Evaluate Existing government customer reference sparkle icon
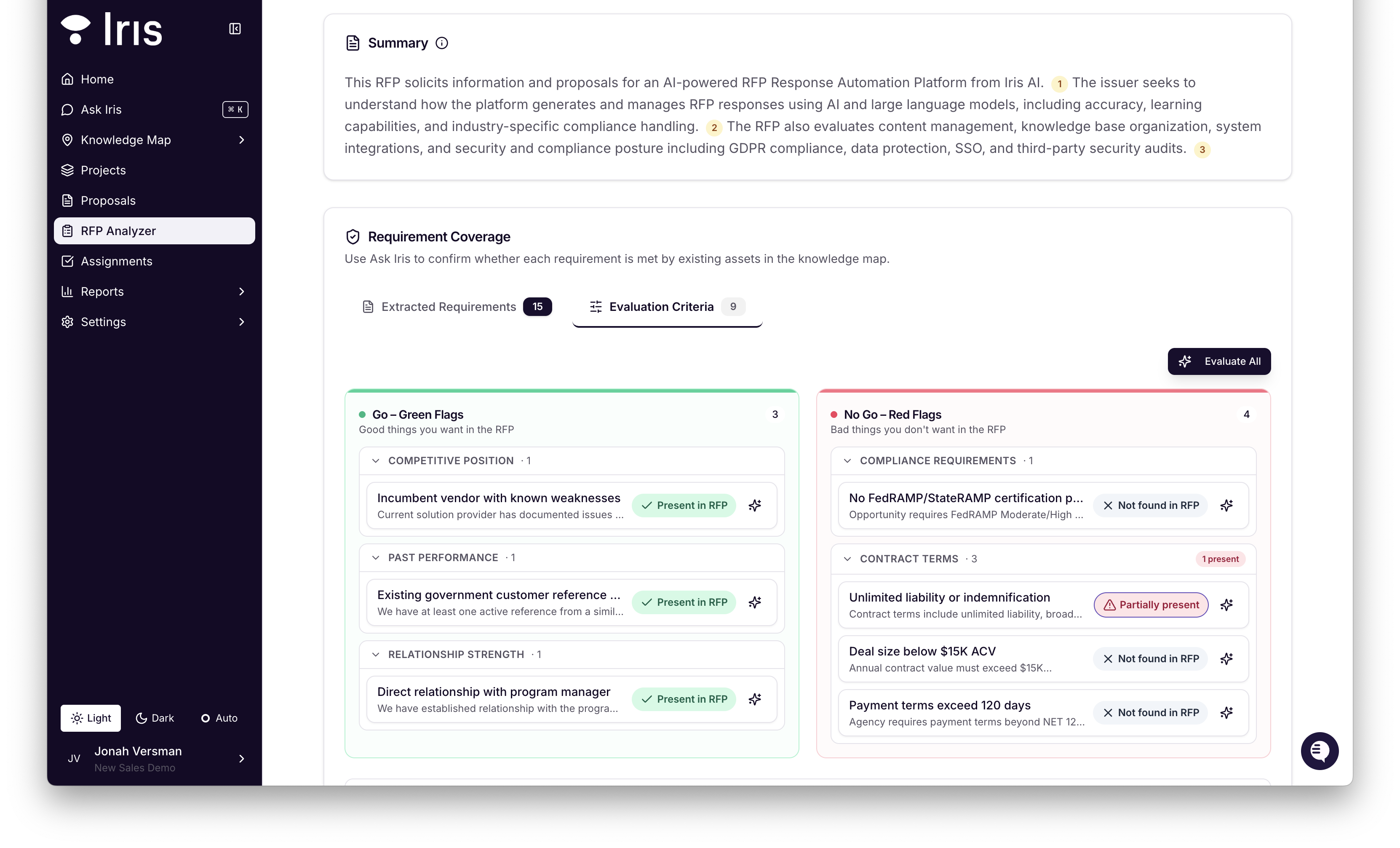This screenshot has width=1400, height=848. [755, 602]
